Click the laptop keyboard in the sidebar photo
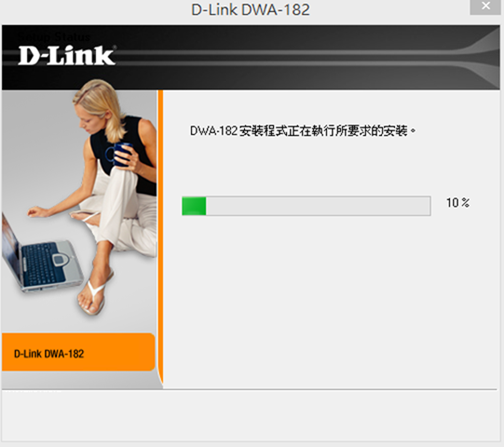 pyautogui.click(x=40, y=263)
